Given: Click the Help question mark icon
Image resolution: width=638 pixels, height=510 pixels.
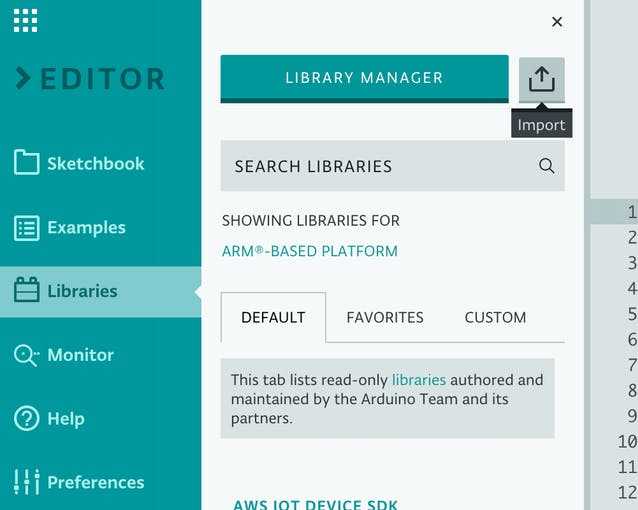Looking at the screenshot, I should coord(26,418).
